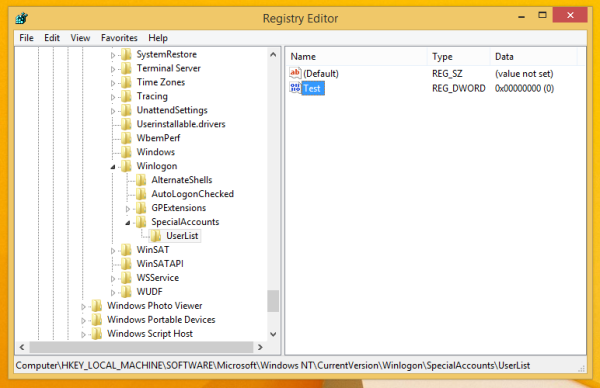The height and width of the screenshot is (388, 600).
Task: Click the Windows Portable Devices folder icon
Action: point(97,320)
